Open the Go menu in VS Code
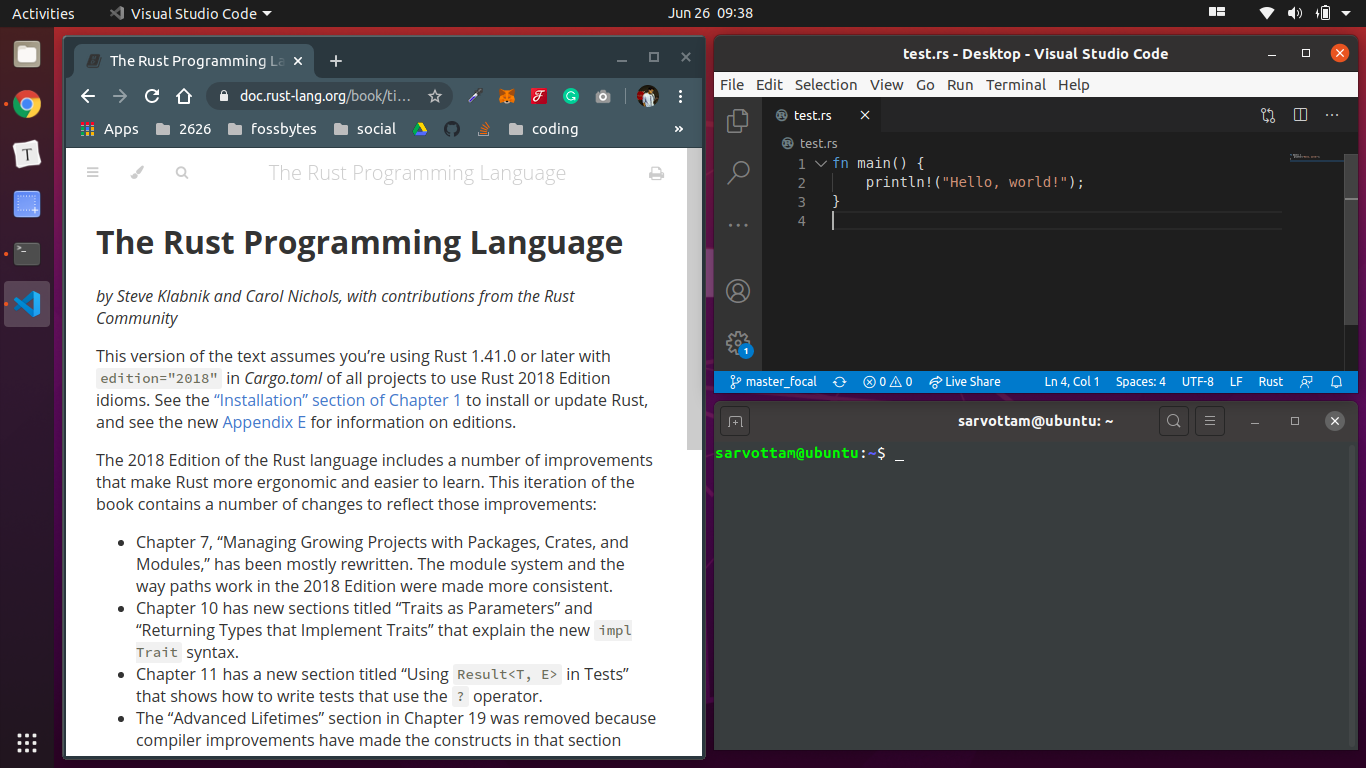The height and width of the screenshot is (768, 1366). coord(926,85)
